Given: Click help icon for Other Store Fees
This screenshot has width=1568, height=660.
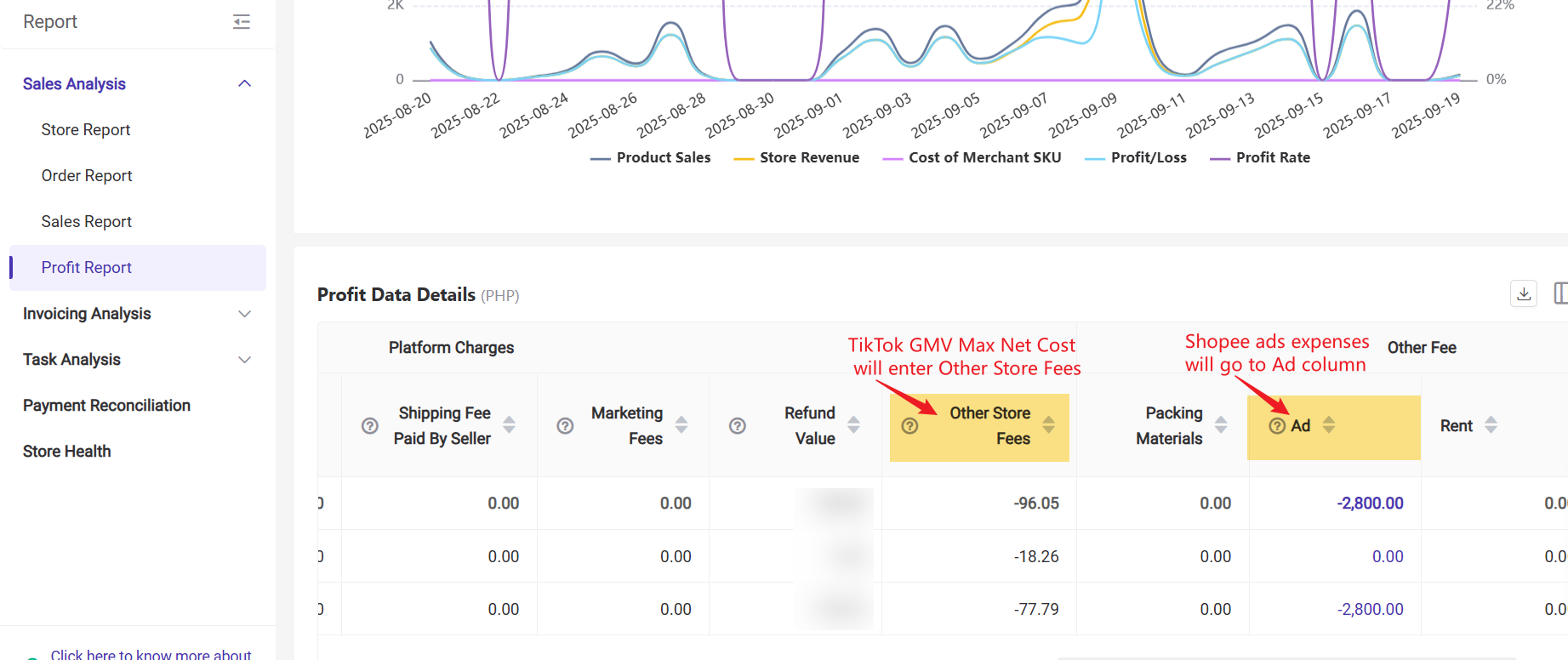Looking at the screenshot, I should click(909, 426).
